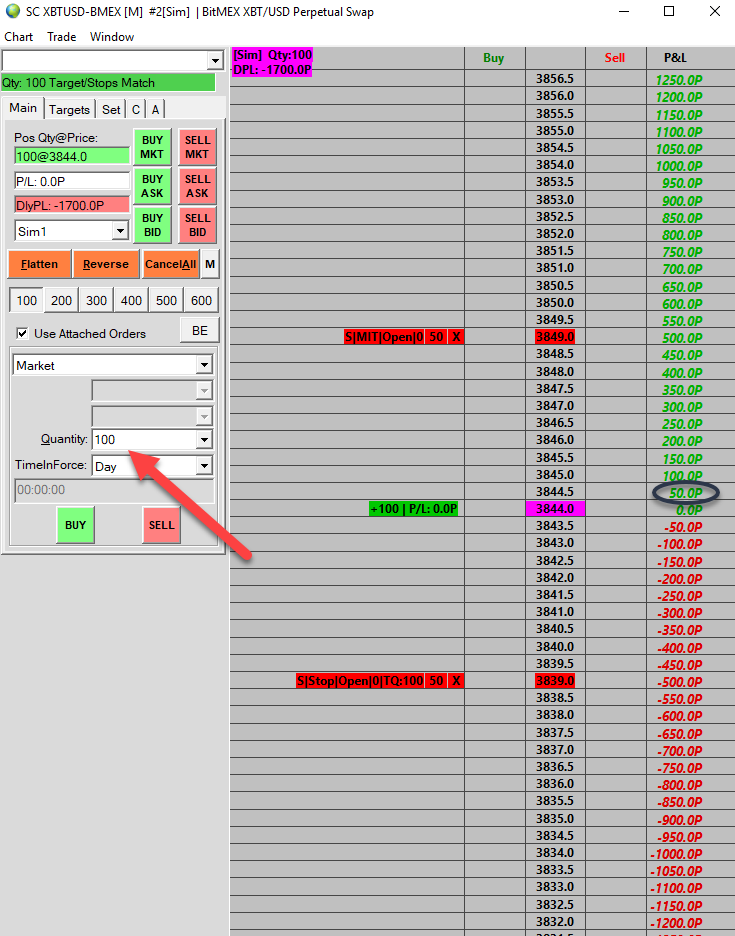Click the 50.0P P&L cell
The width and height of the screenshot is (735, 936).
pos(685,493)
